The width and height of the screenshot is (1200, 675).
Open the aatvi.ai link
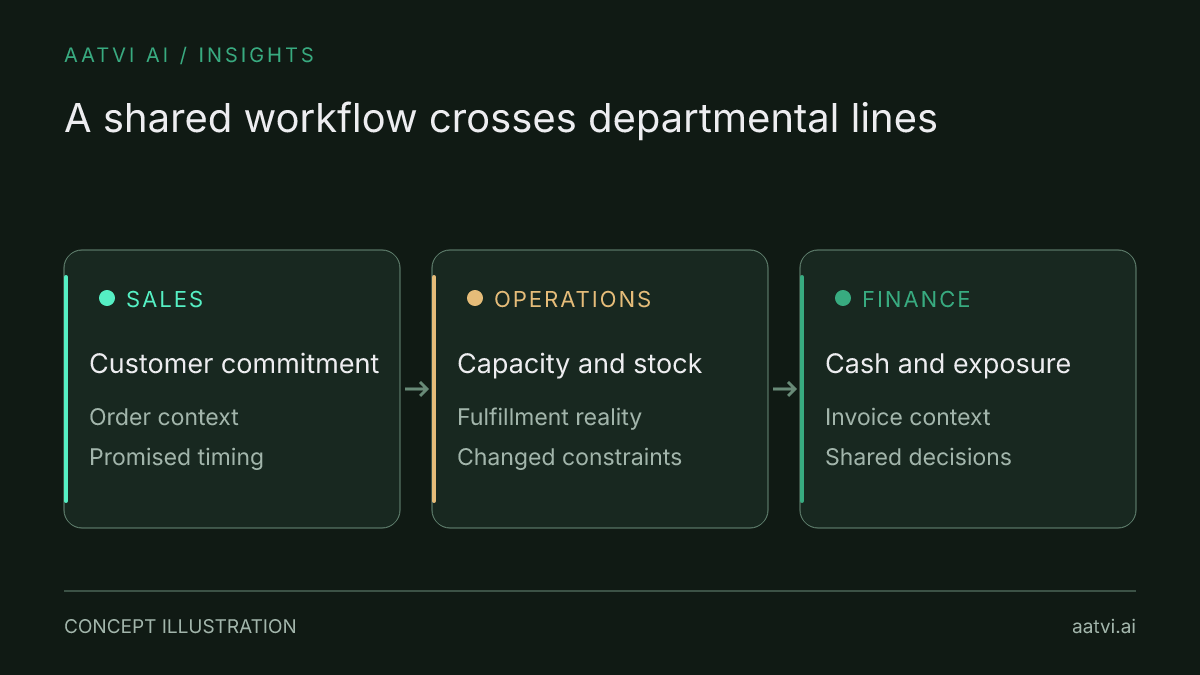(1104, 627)
